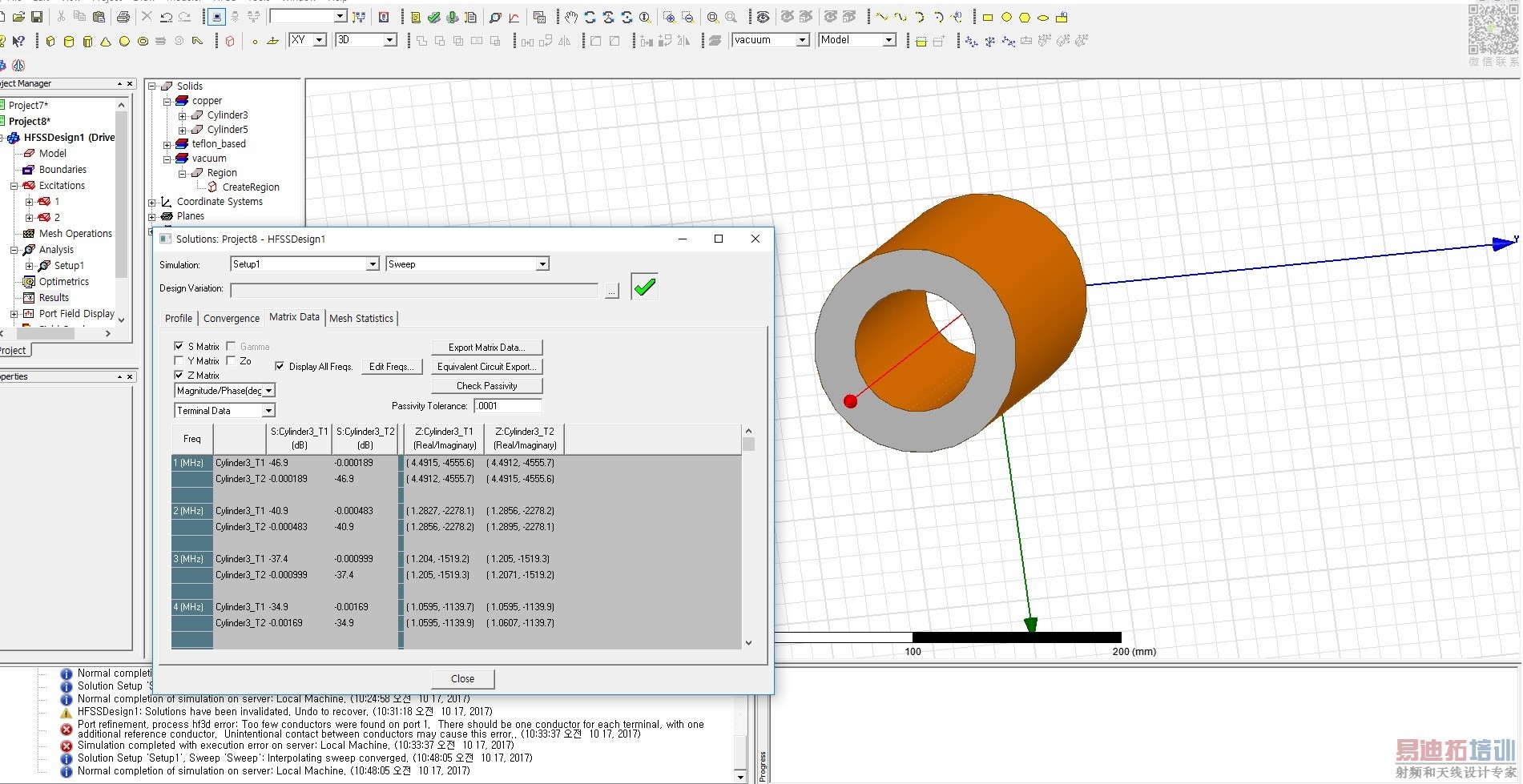Open the Magnitude/Phase format dropdown
This screenshot has height=784, width=1523.
[x=269, y=390]
